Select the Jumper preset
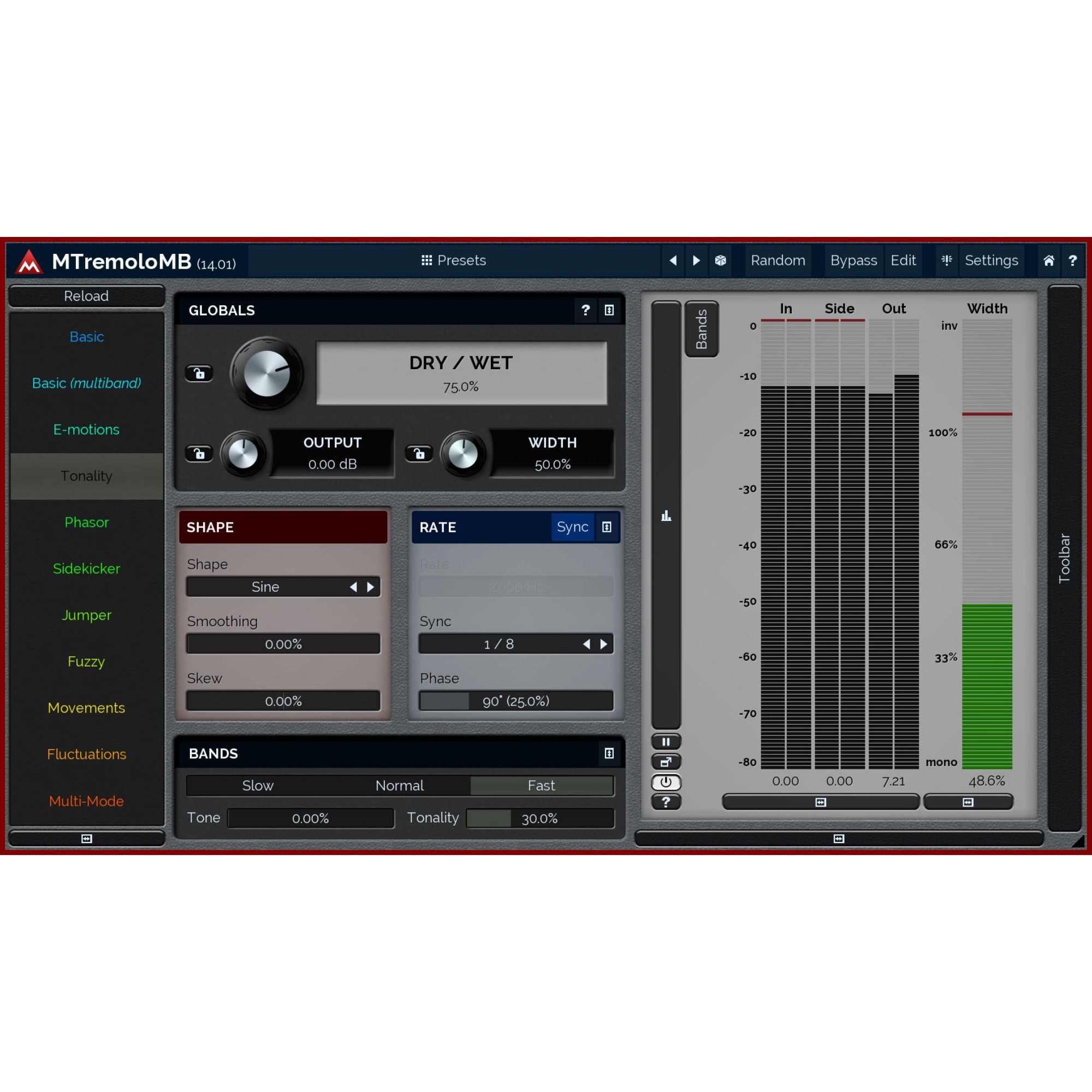Viewport: 1092px width, 1092px height. pyautogui.click(x=86, y=615)
